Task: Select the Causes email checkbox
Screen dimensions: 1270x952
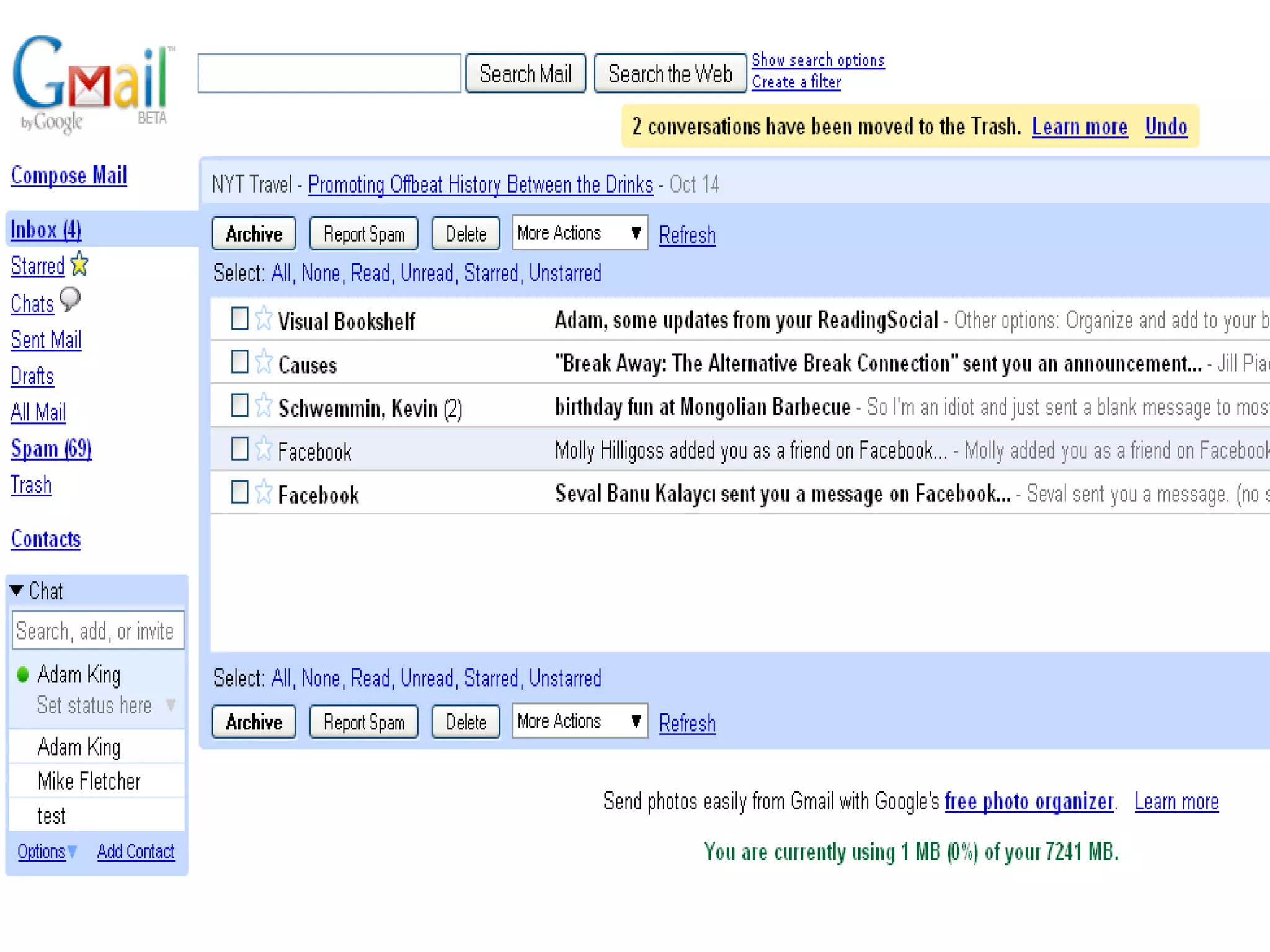Action: pyautogui.click(x=239, y=362)
